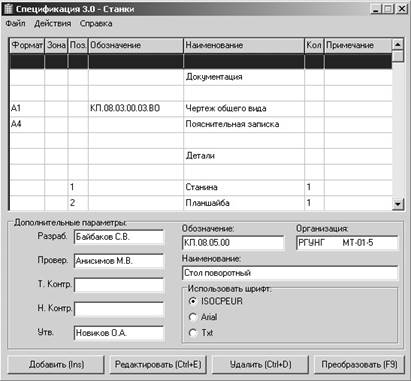Click the Редактировать (Ctrl+E) button
The image size is (411, 381).
click(158, 364)
